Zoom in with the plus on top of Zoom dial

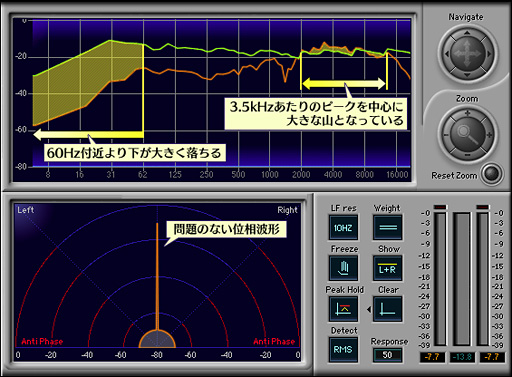point(467,113)
